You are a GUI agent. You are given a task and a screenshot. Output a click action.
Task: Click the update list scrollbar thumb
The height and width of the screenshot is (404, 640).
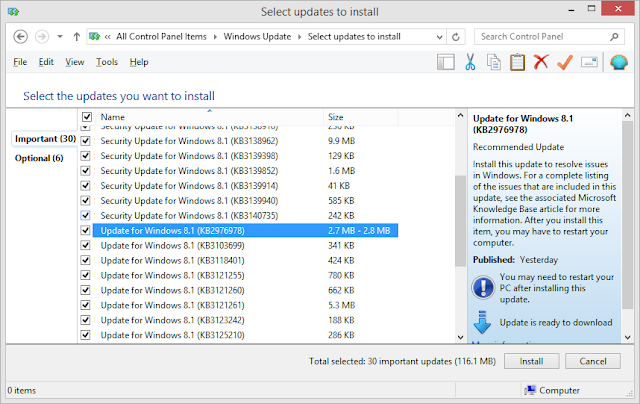pos(460,221)
